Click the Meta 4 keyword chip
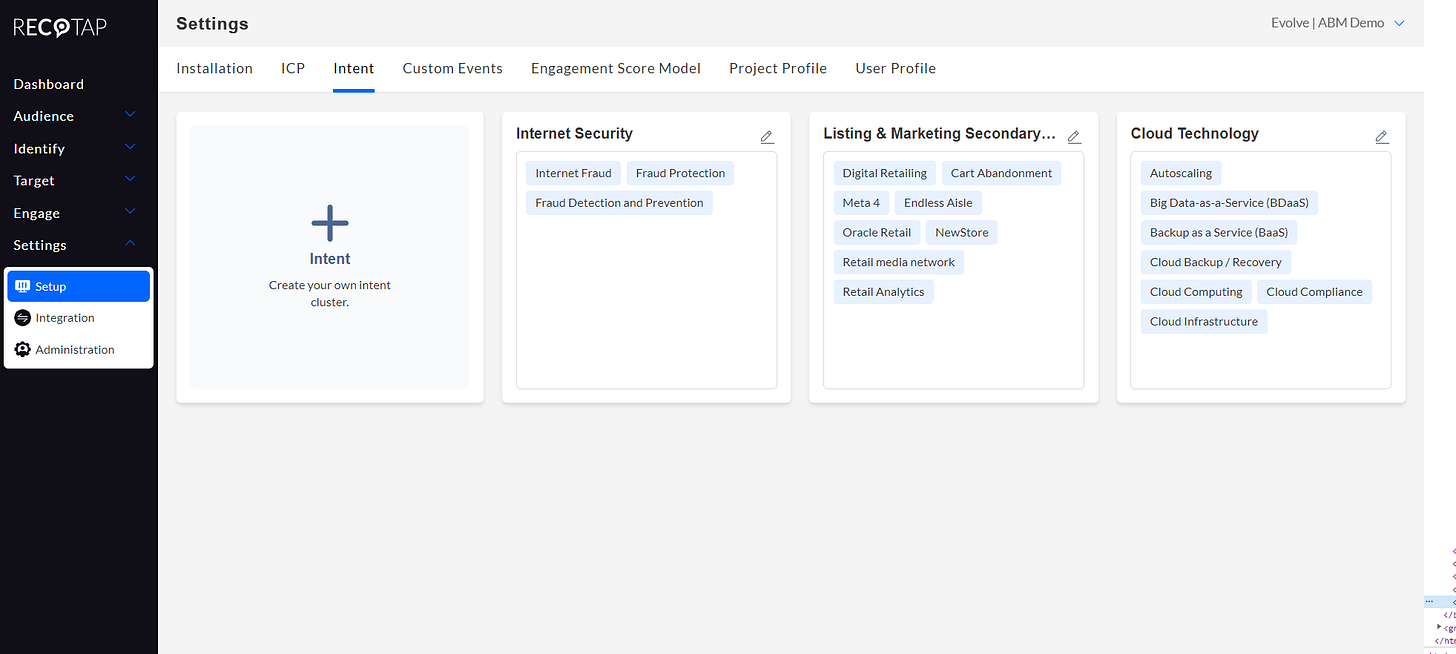Viewport: 1456px width, 654px height. (x=860, y=202)
